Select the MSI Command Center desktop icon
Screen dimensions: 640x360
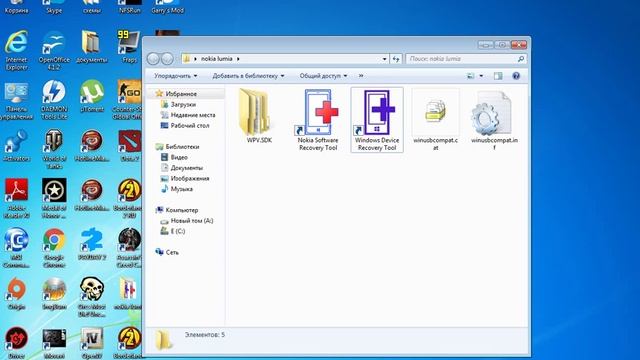[16, 248]
